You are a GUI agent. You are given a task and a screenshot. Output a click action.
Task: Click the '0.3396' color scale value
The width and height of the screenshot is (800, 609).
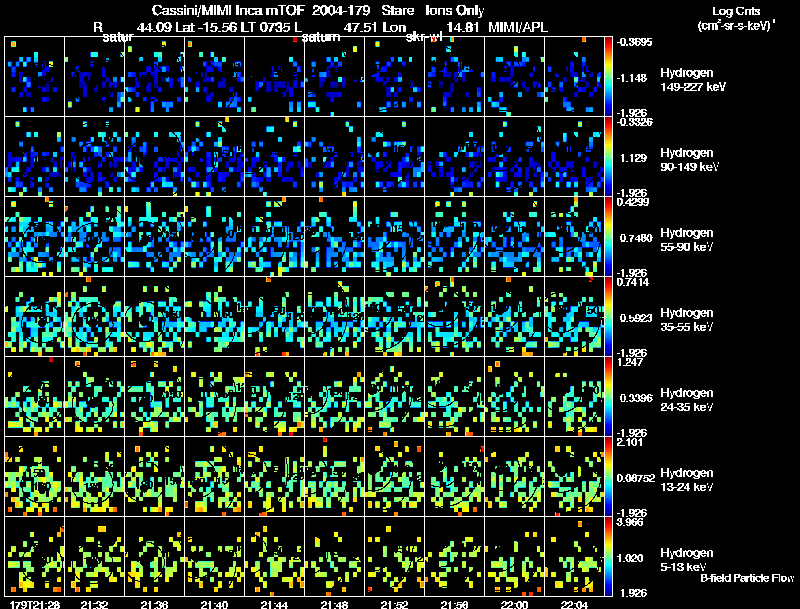click(636, 398)
